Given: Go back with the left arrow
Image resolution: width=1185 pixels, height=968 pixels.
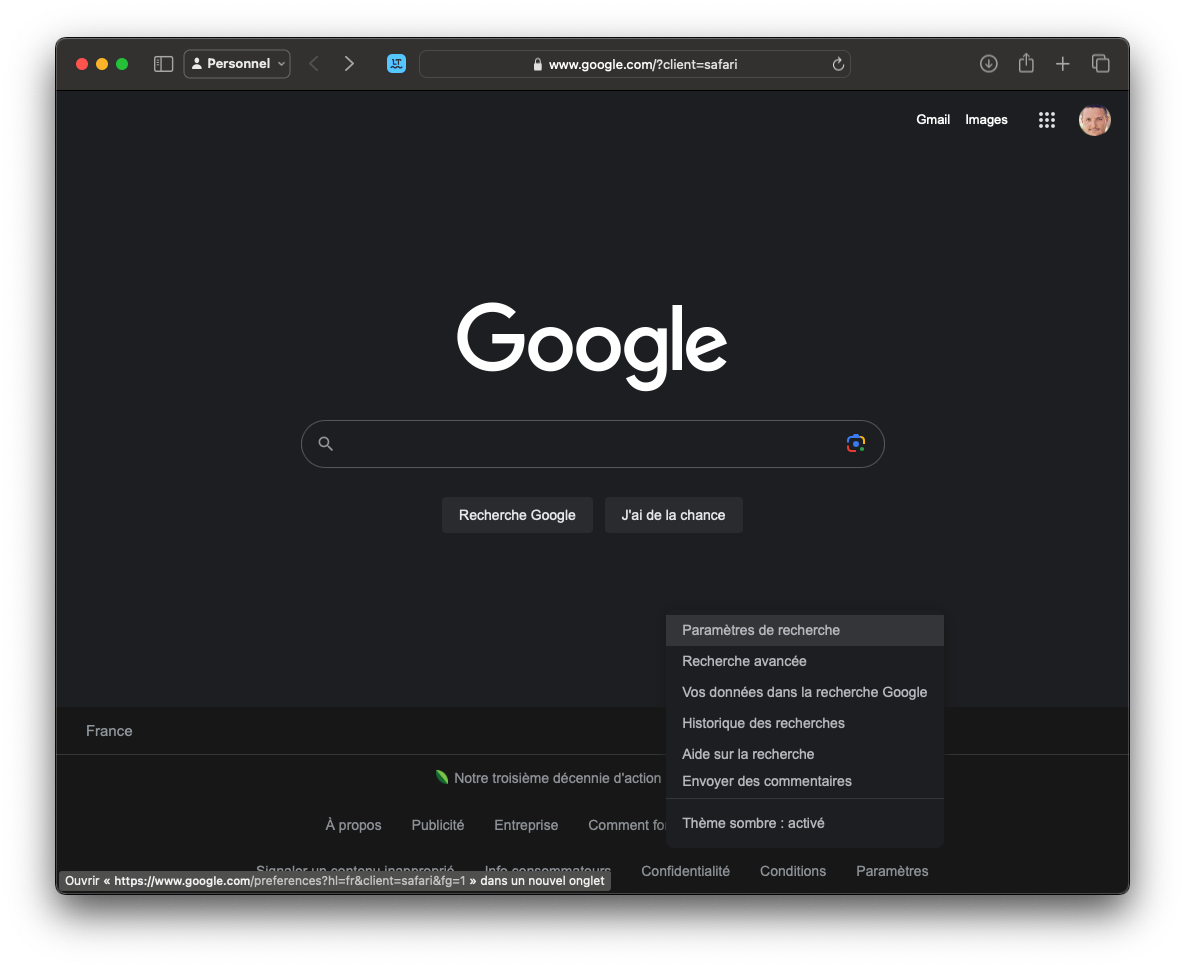Looking at the screenshot, I should click(x=314, y=64).
